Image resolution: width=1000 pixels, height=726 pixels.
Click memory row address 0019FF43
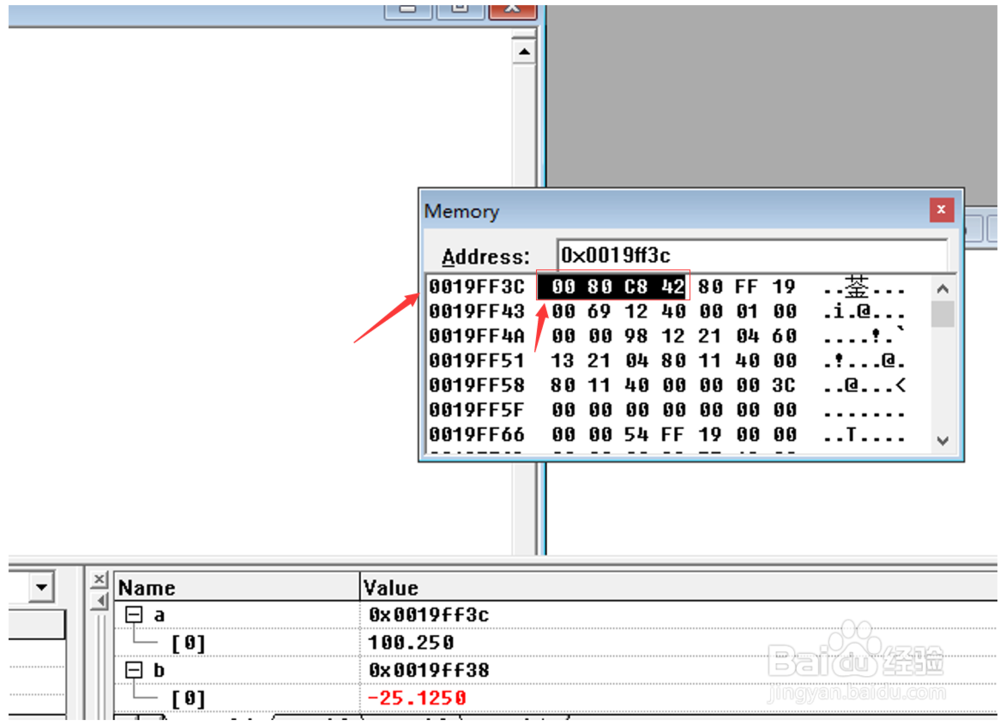(476, 311)
